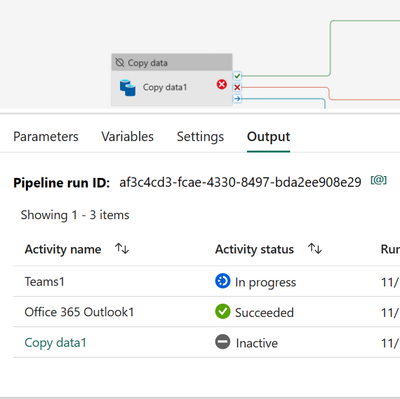Open the Copy data1 activity link
This screenshot has width=400, height=399.
[x=55, y=343]
